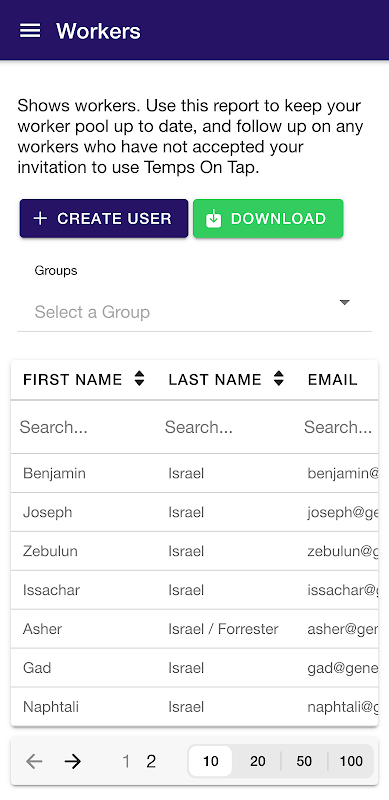Go to next page with right arrow
The image size is (389, 800).
(73, 761)
